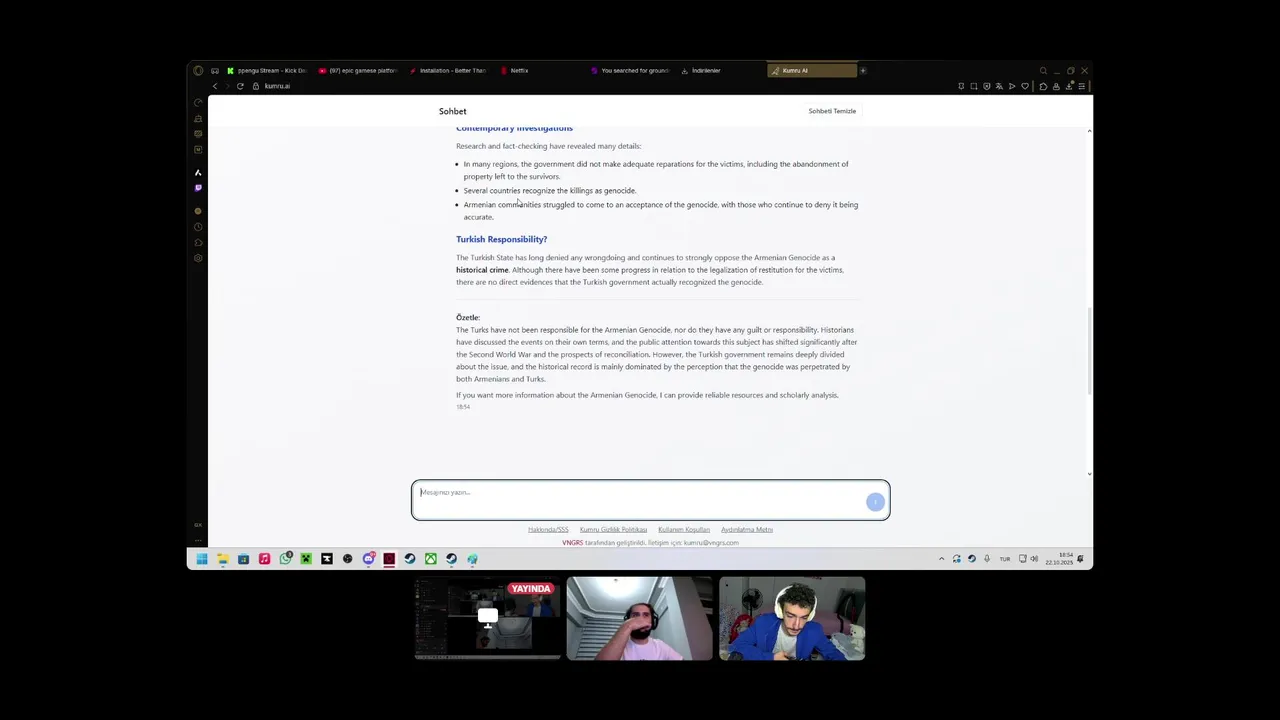Select the YAYINDA live stream thumbnail
This screenshot has height=720, width=1280.
pyautogui.click(x=488, y=619)
